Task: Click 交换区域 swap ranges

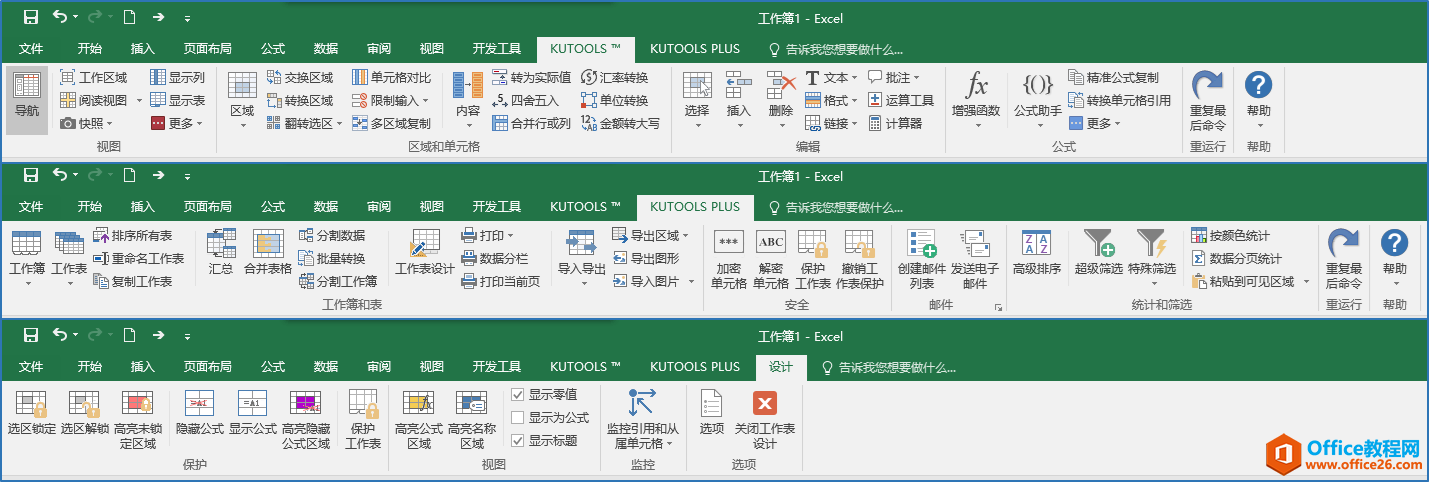Action: [300, 78]
